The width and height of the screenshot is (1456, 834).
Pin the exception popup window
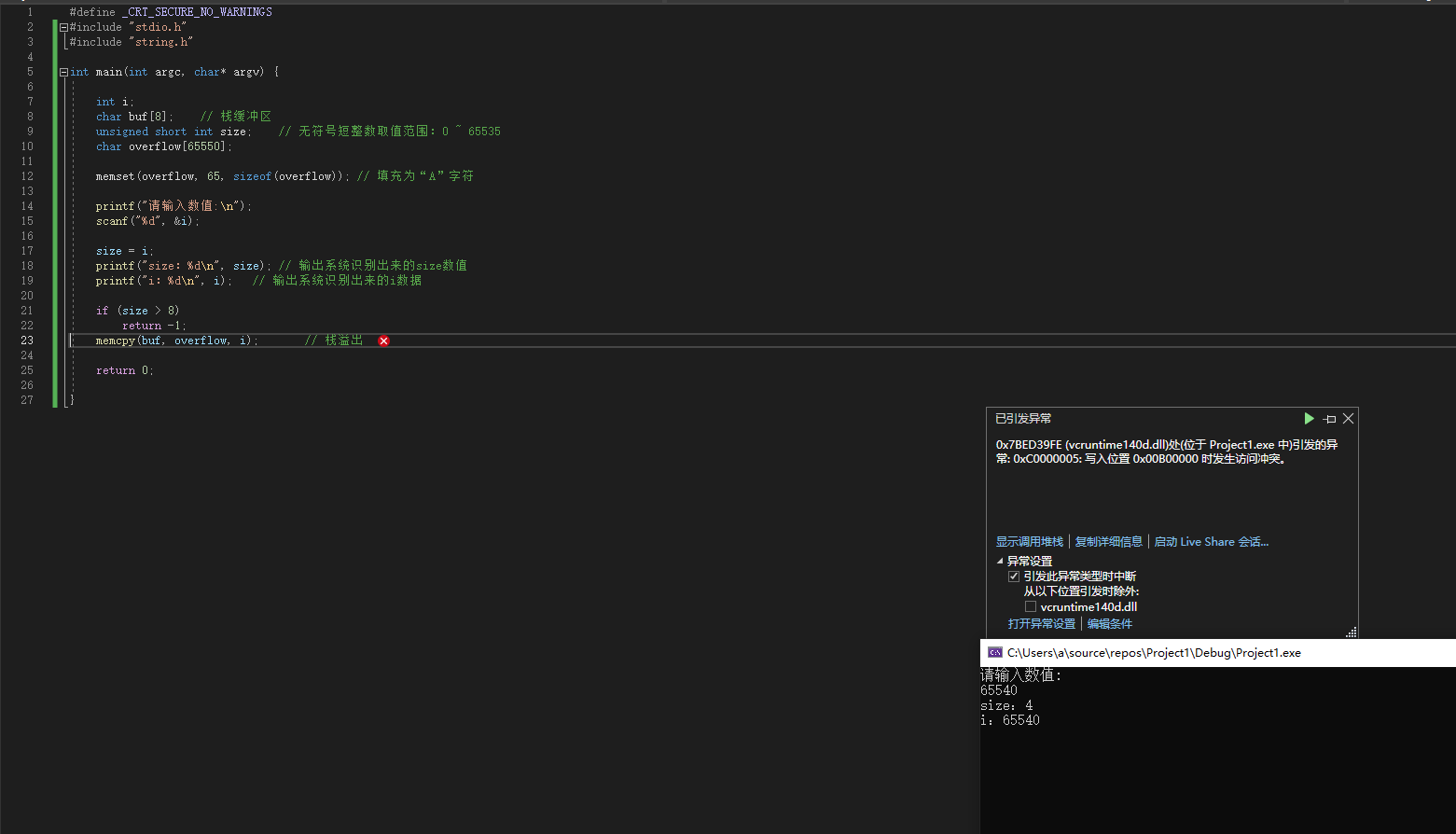pos(1330,419)
